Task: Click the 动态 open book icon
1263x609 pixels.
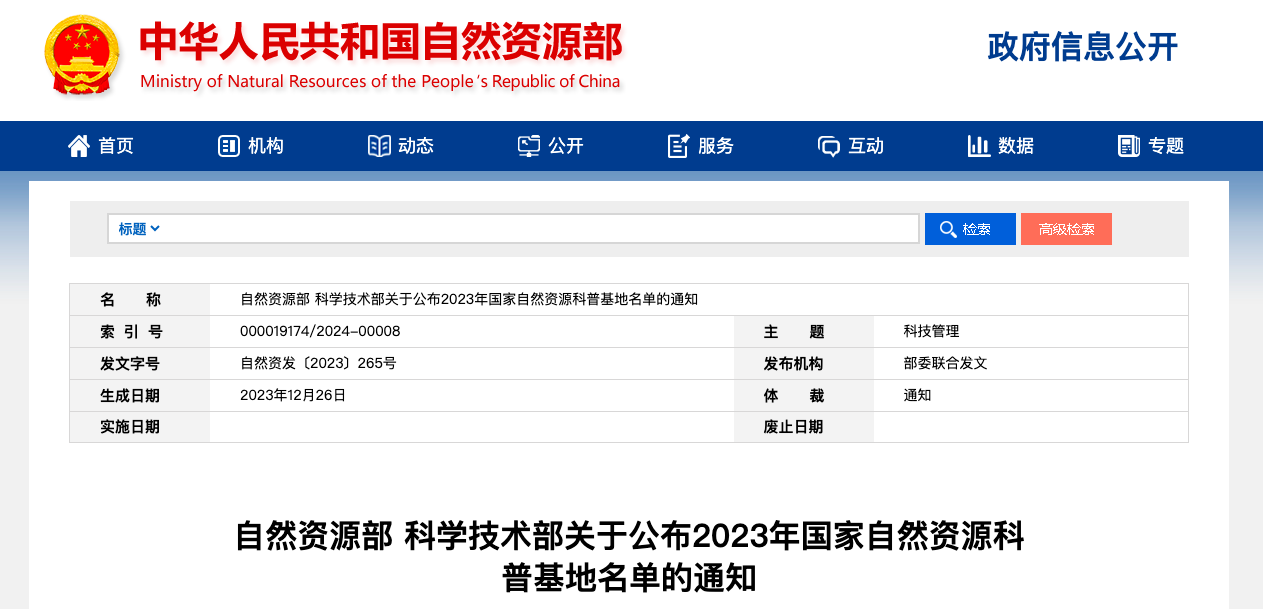Action: pos(379,146)
